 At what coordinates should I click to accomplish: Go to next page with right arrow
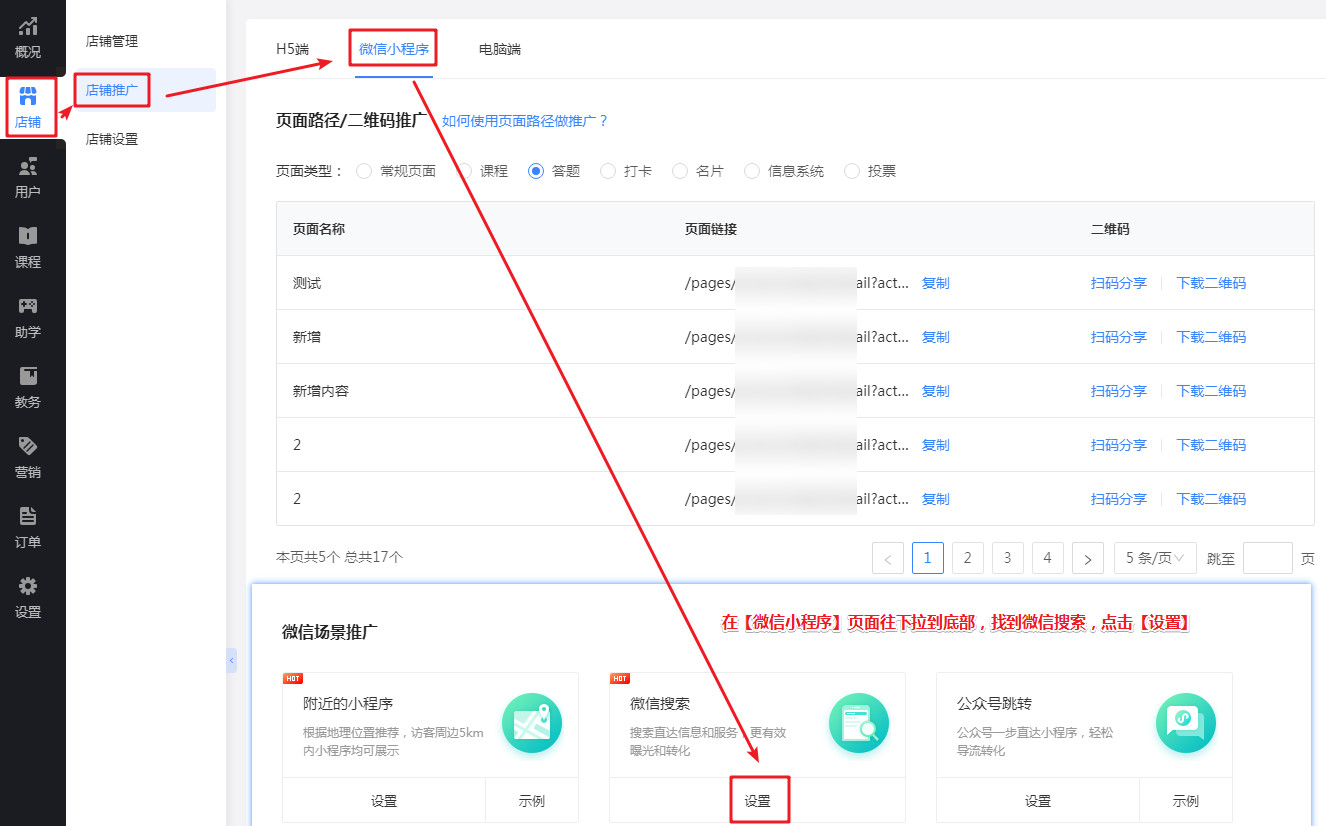point(1088,558)
